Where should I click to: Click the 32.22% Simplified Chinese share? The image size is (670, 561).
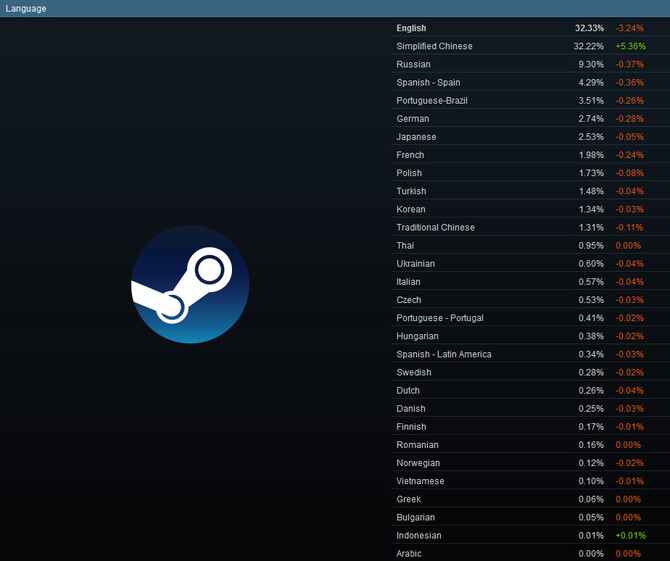click(588, 46)
